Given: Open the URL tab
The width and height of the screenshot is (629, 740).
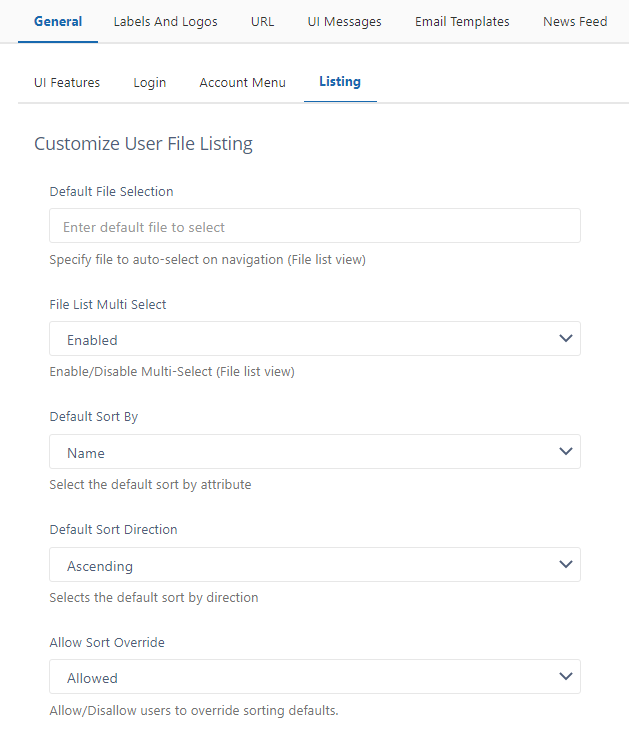Looking at the screenshot, I should coord(262,21).
